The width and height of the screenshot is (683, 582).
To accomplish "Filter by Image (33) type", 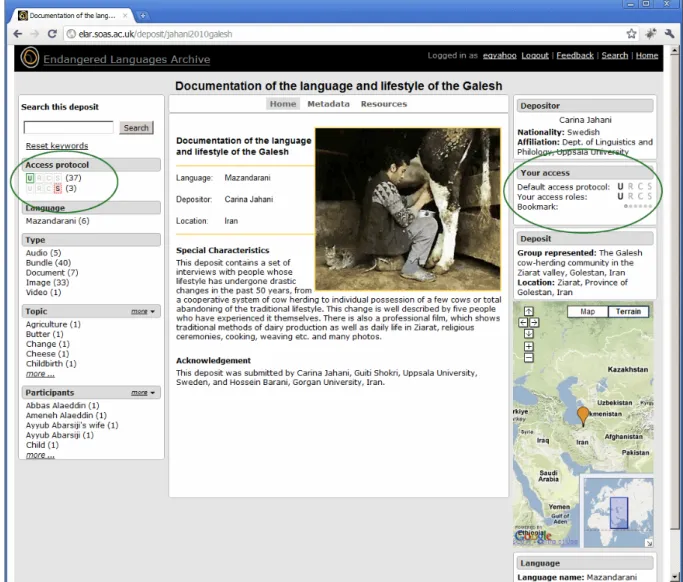I will (x=47, y=282).
